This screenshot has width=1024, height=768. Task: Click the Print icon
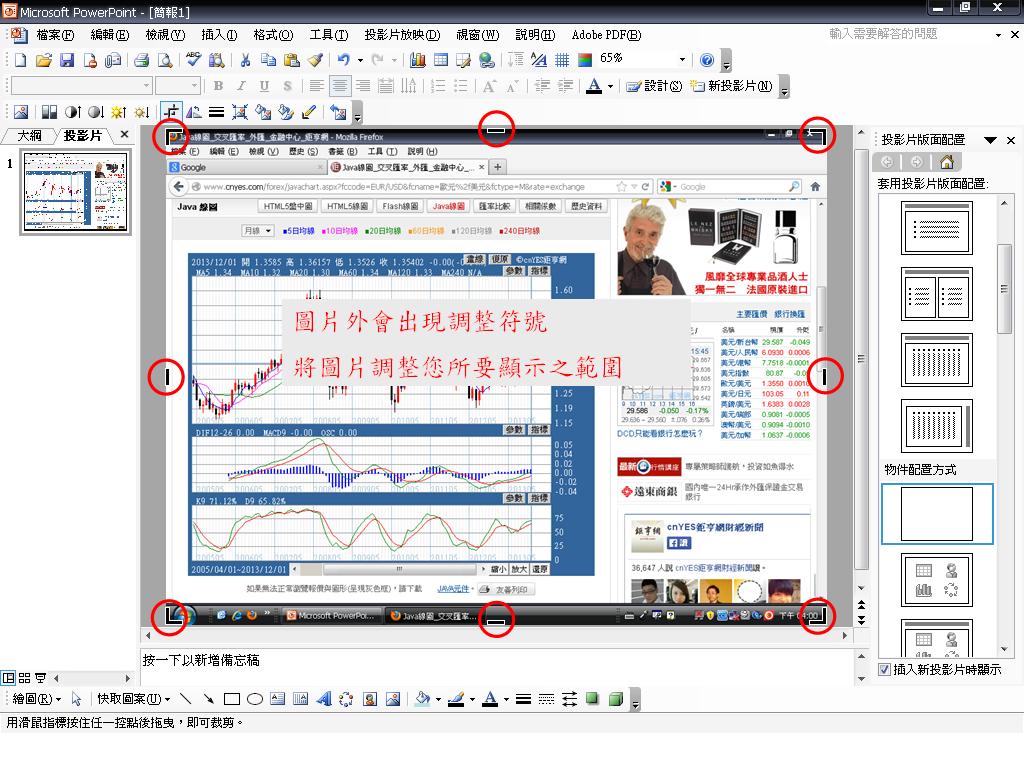[x=141, y=60]
